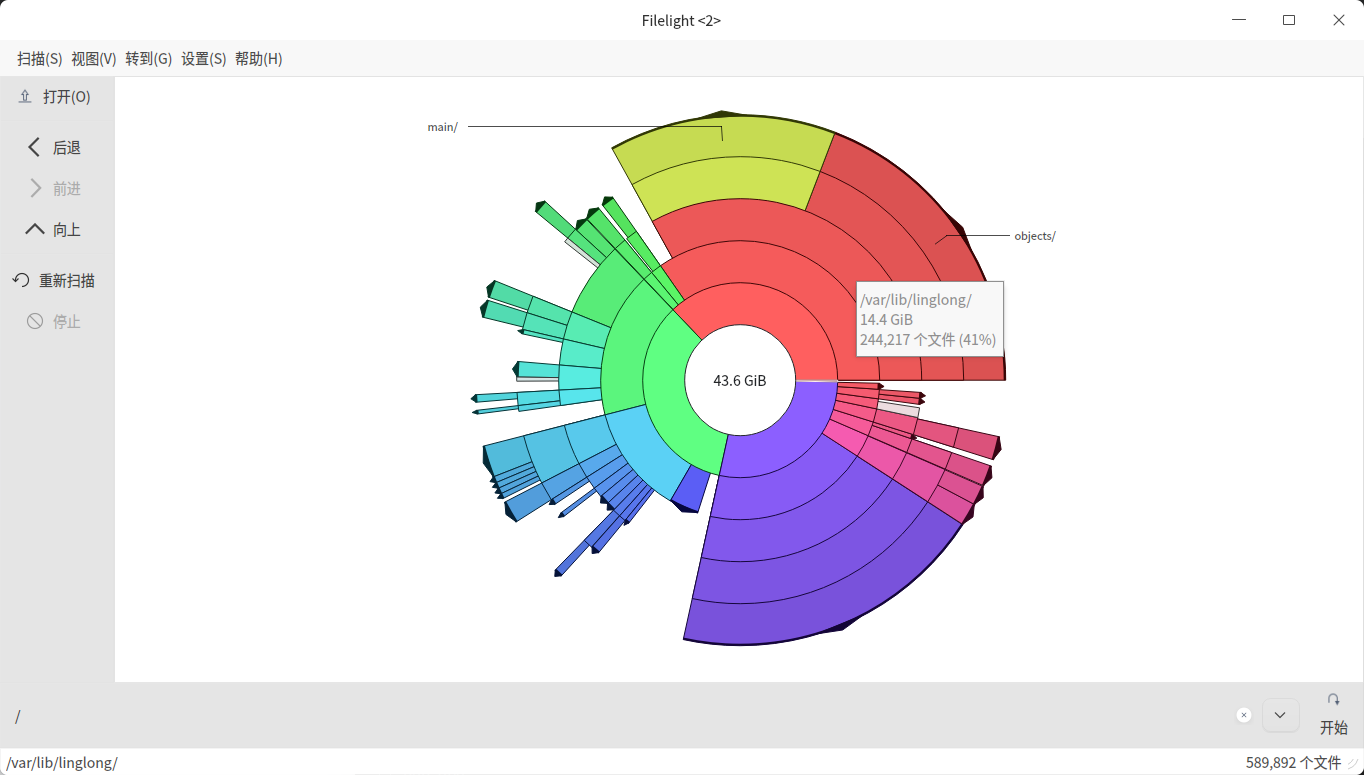This screenshot has width=1364, height=775.
Task: Click the 43.6 GiB center circle
Action: (740, 380)
